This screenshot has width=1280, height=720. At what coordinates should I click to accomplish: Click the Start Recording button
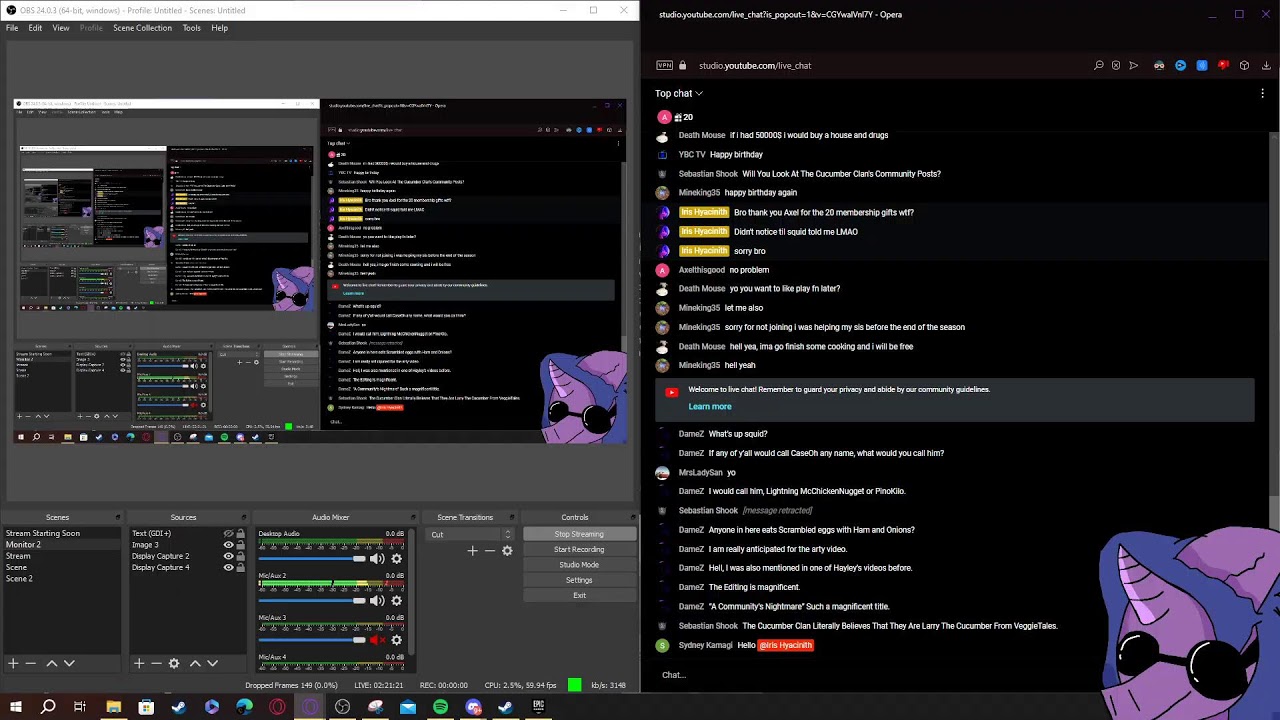coord(579,549)
